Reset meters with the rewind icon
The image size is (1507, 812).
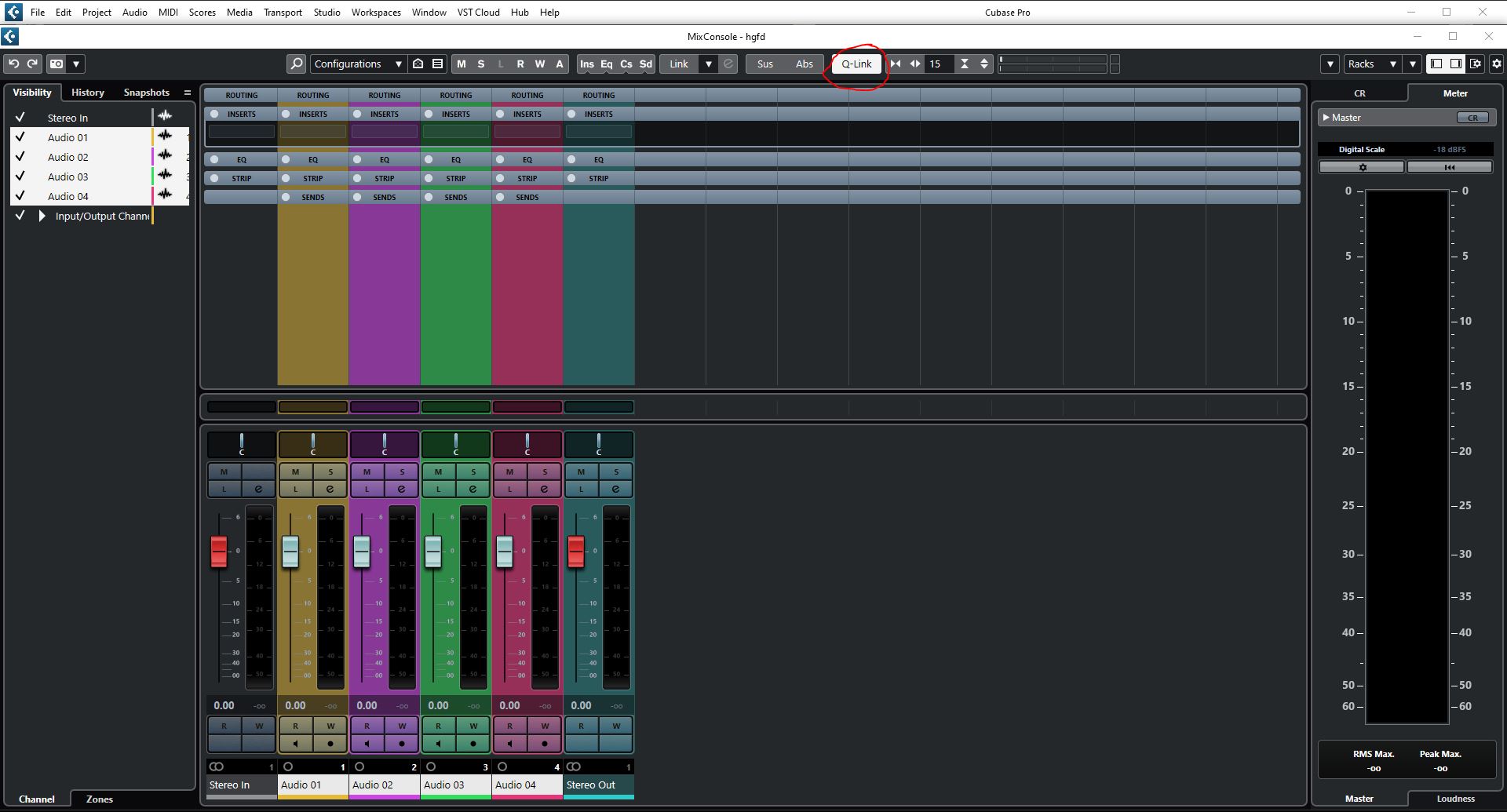click(1448, 166)
